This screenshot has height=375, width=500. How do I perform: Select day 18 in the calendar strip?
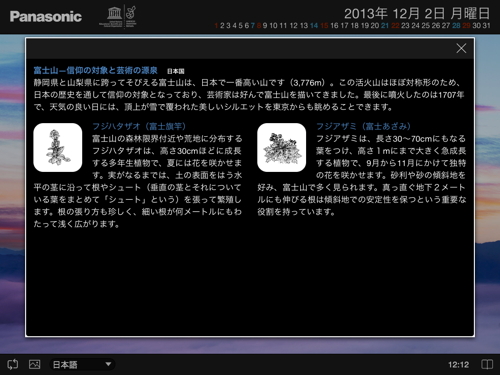coord(355,25)
